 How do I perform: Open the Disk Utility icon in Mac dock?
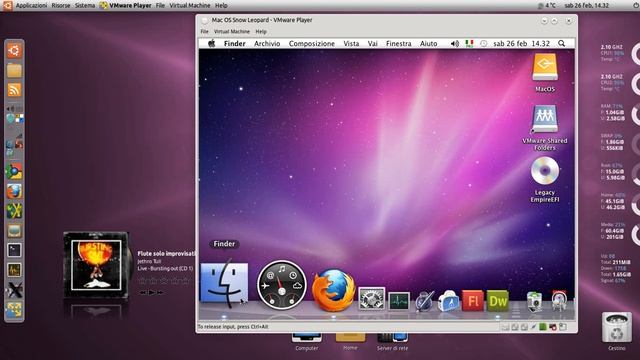coord(559,302)
